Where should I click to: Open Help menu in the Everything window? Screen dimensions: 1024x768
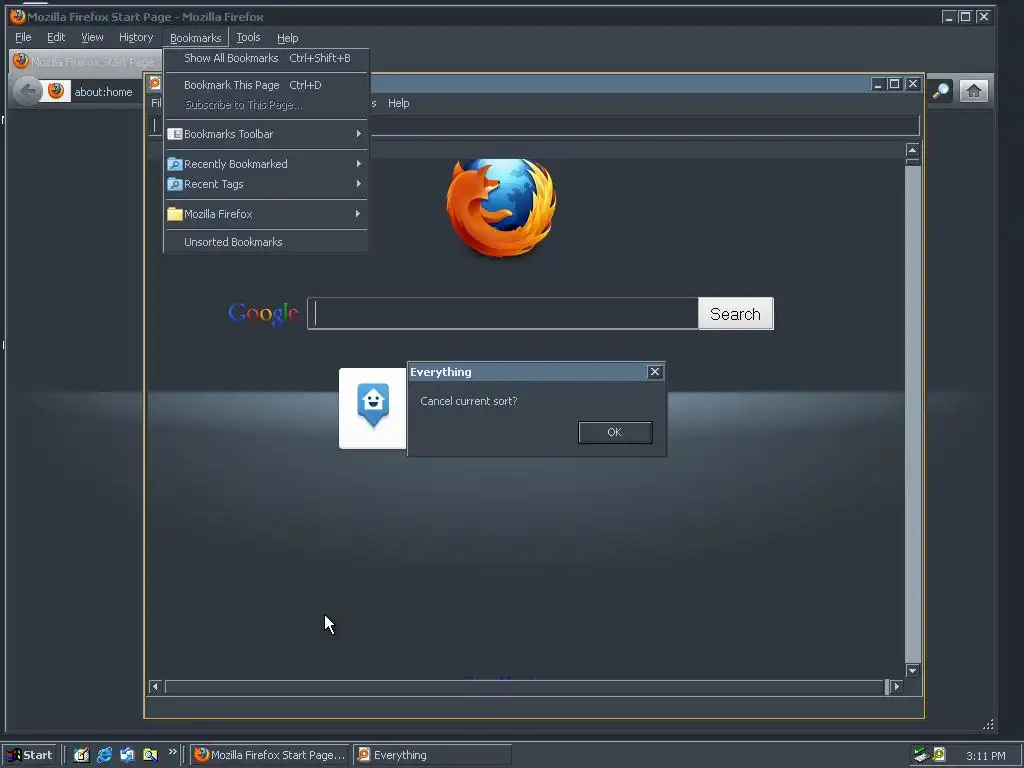398,103
